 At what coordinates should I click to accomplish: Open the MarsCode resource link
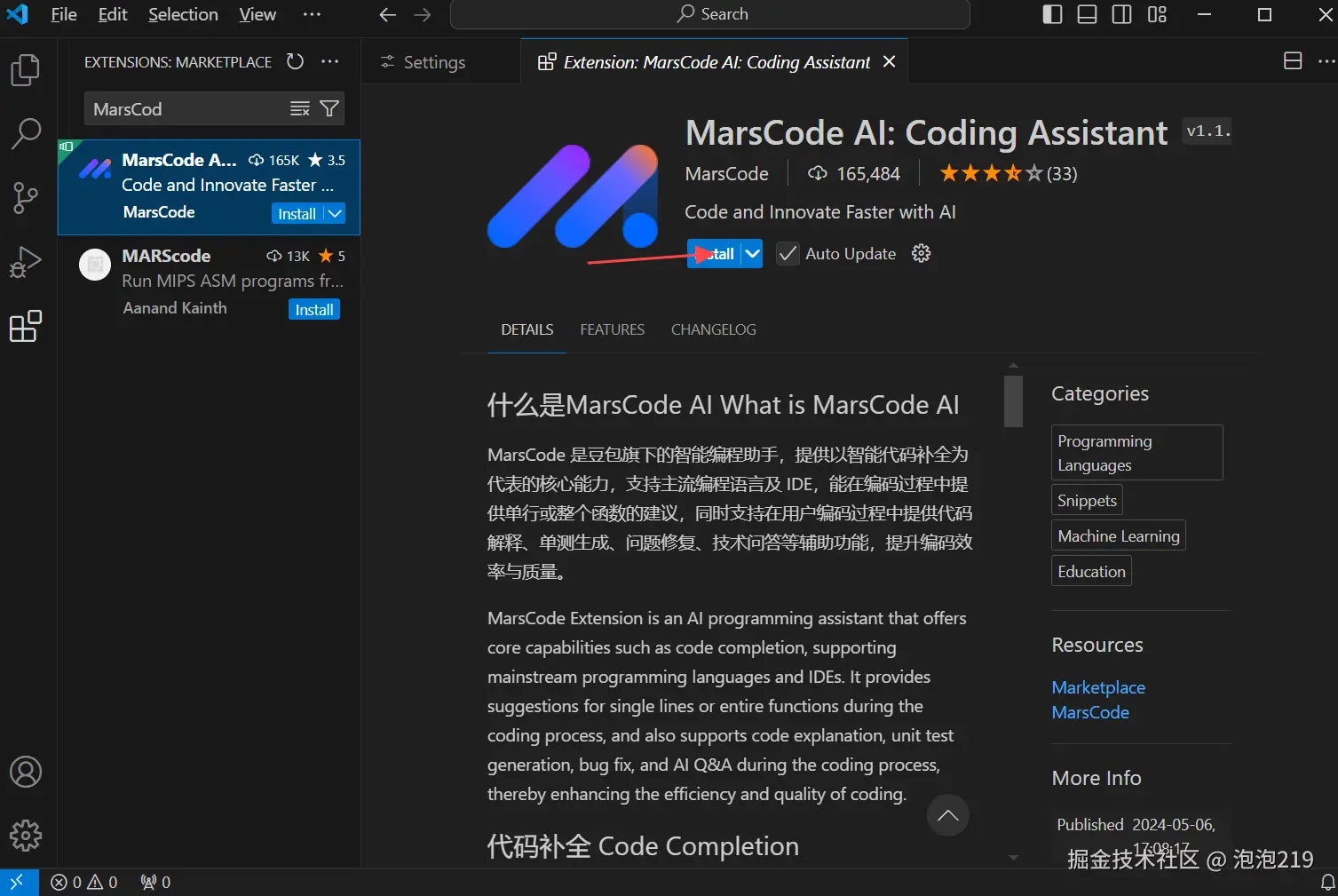(1090, 712)
